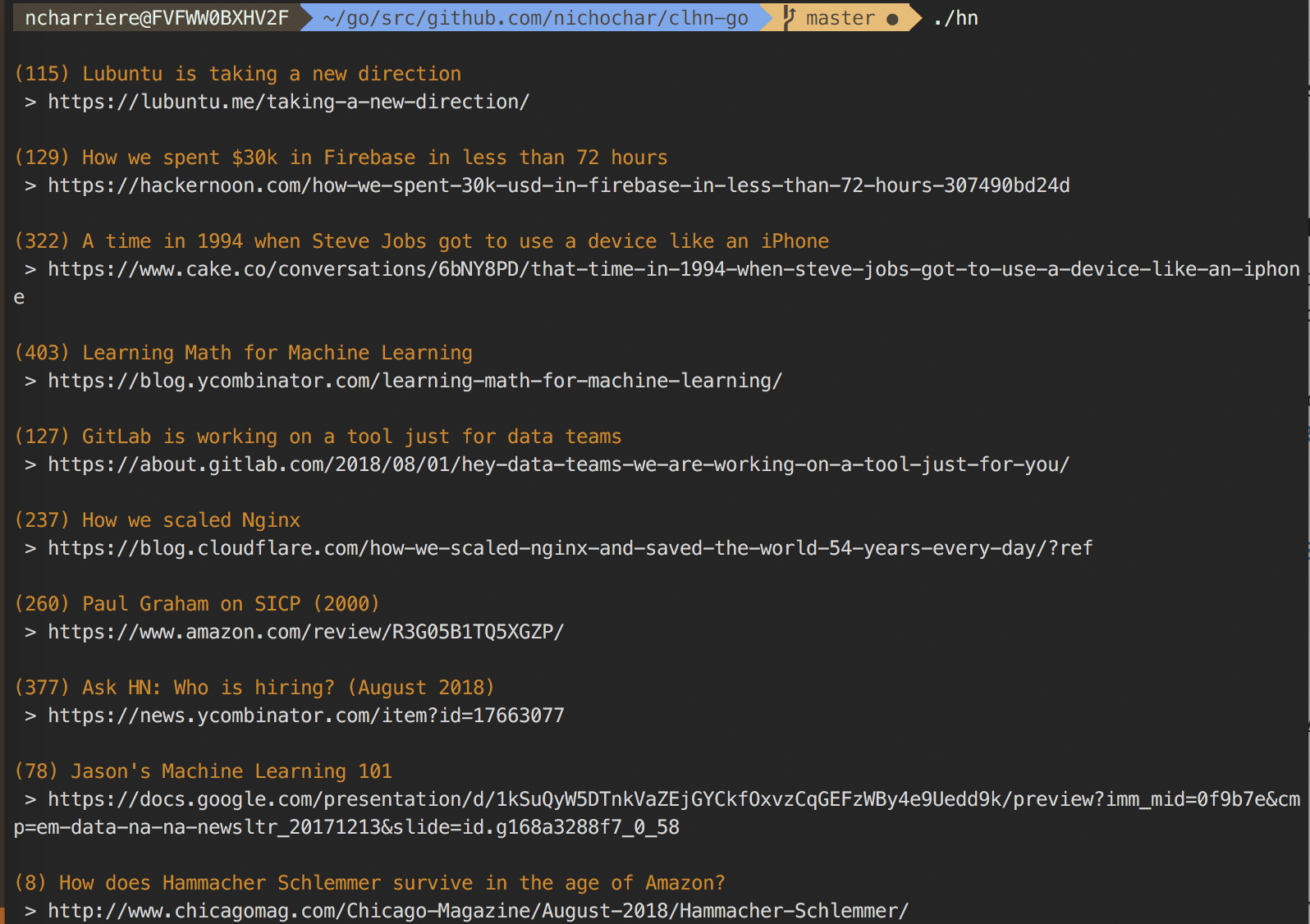Open the lubuntu.me taking-a-new-direction link
Viewport: 1310px width, 924px height.
click(288, 102)
